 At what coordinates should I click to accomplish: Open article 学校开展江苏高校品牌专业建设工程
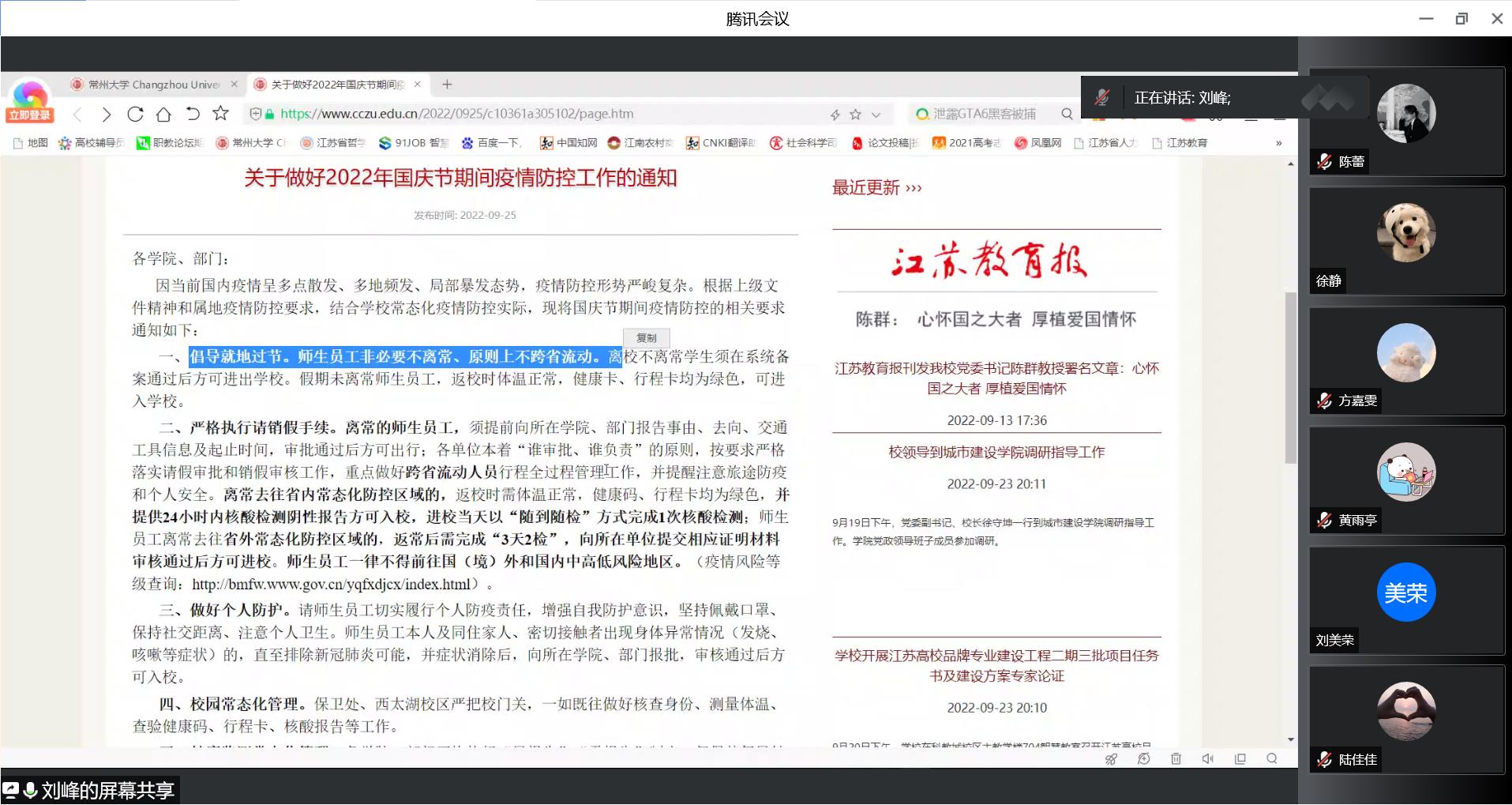(x=996, y=665)
